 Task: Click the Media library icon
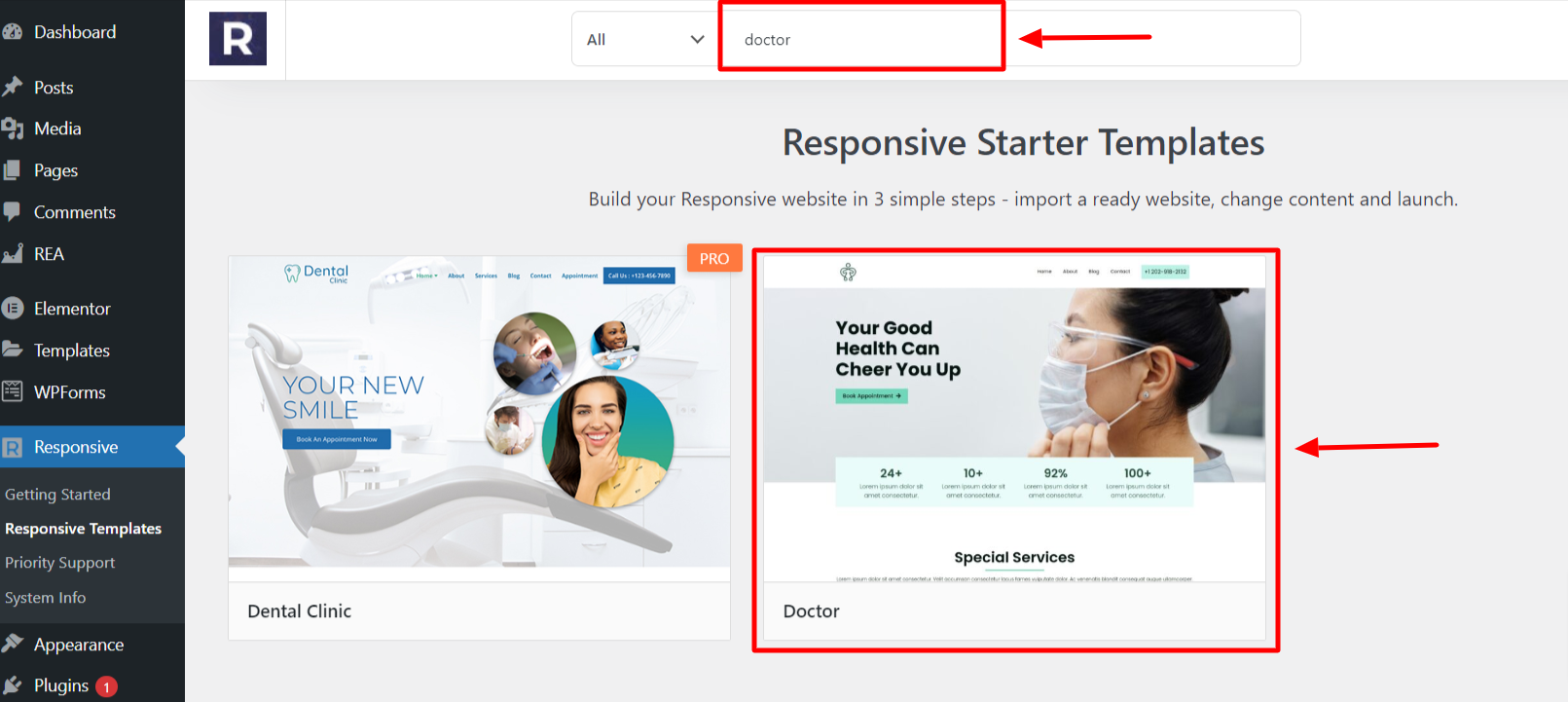[x=12, y=129]
